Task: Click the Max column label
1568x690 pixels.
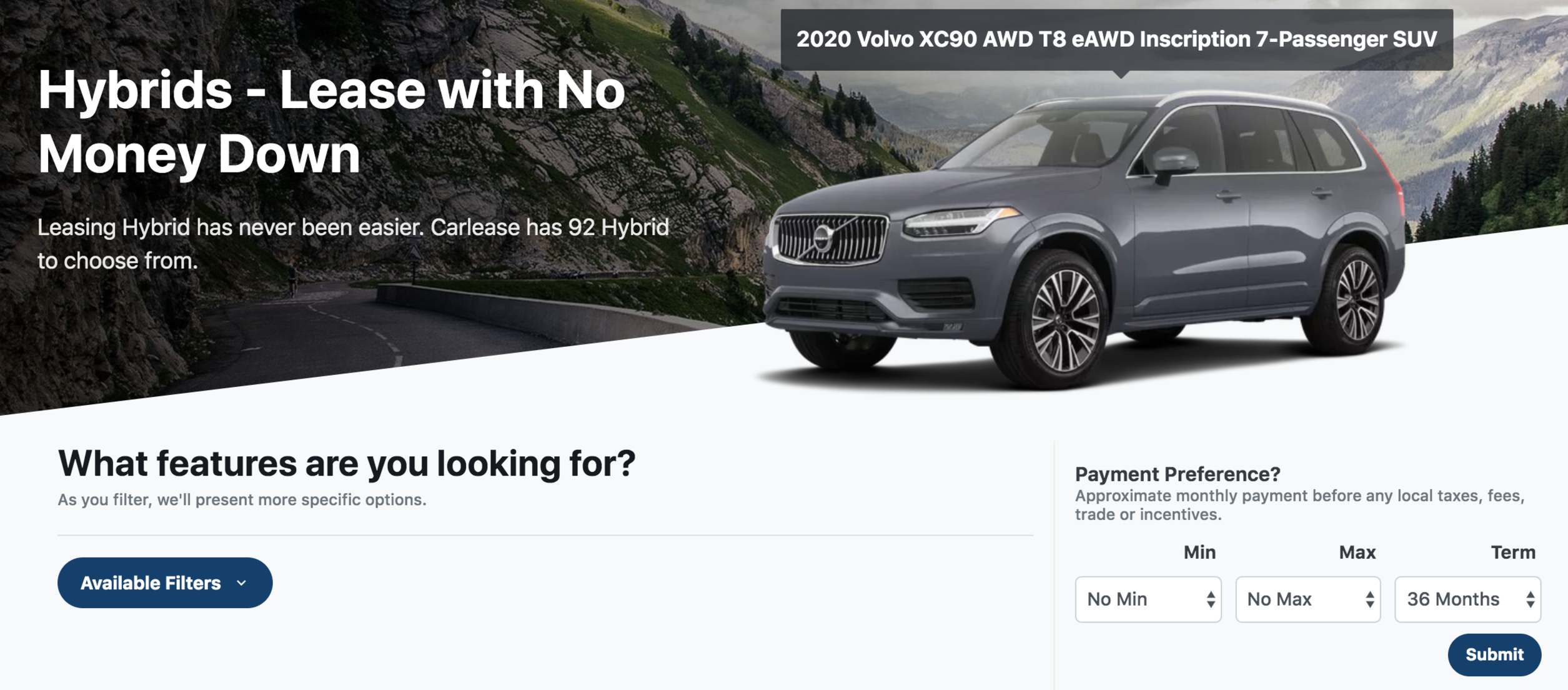Action: tap(1357, 552)
